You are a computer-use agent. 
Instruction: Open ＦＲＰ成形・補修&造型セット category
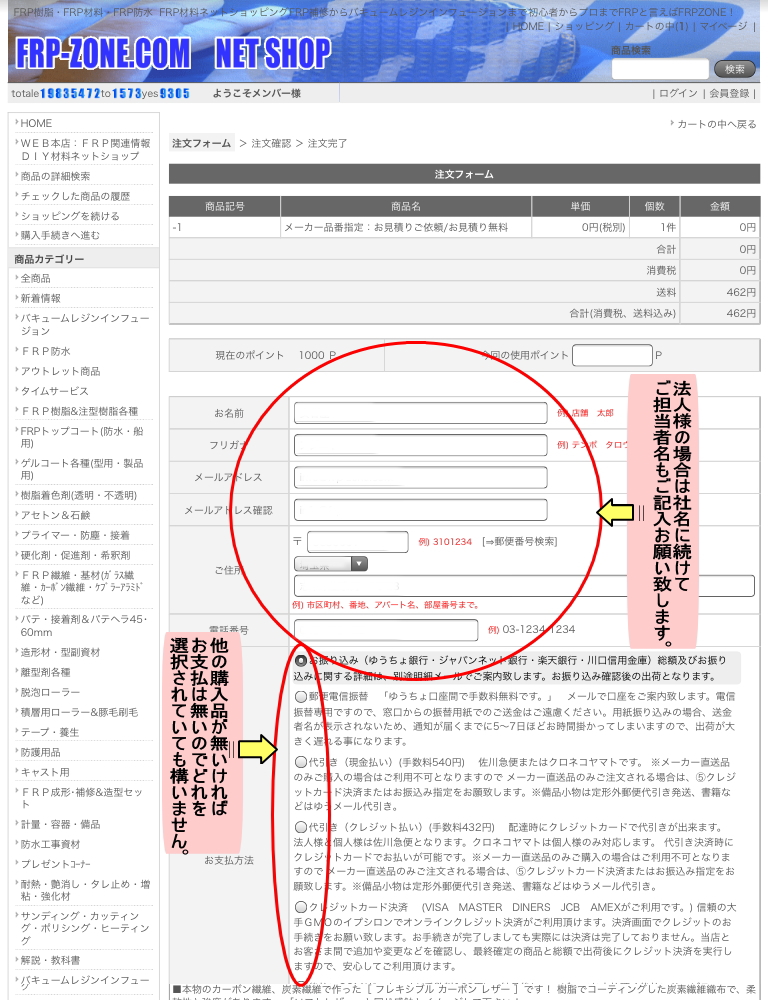(80, 798)
